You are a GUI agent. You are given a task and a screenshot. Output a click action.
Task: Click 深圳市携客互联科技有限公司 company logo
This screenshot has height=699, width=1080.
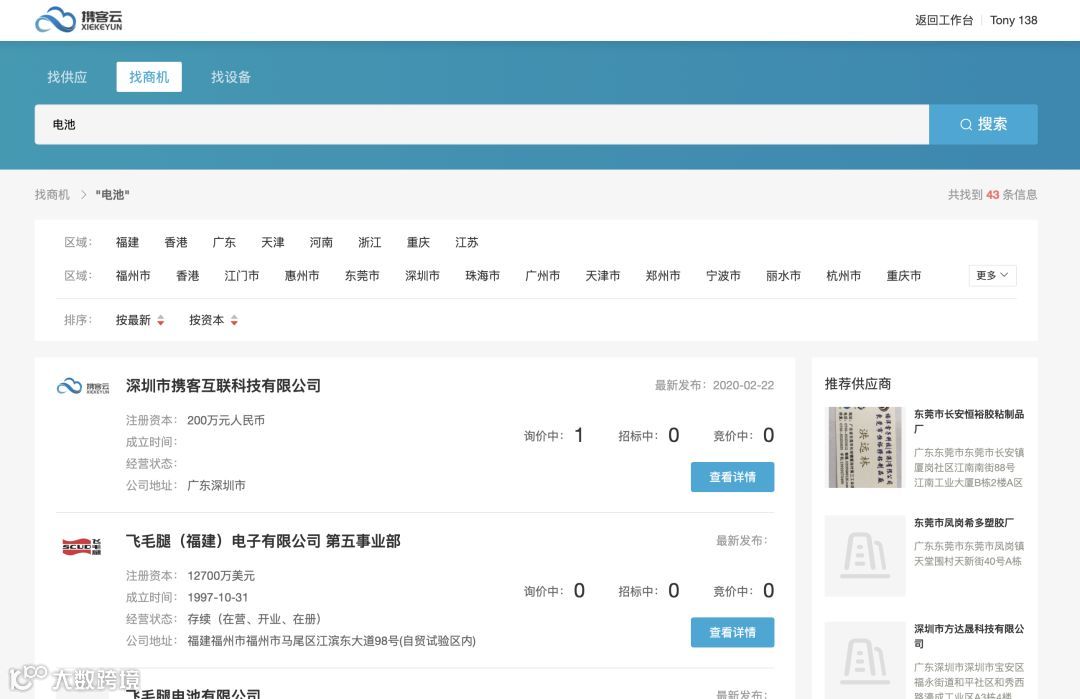(x=83, y=386)
